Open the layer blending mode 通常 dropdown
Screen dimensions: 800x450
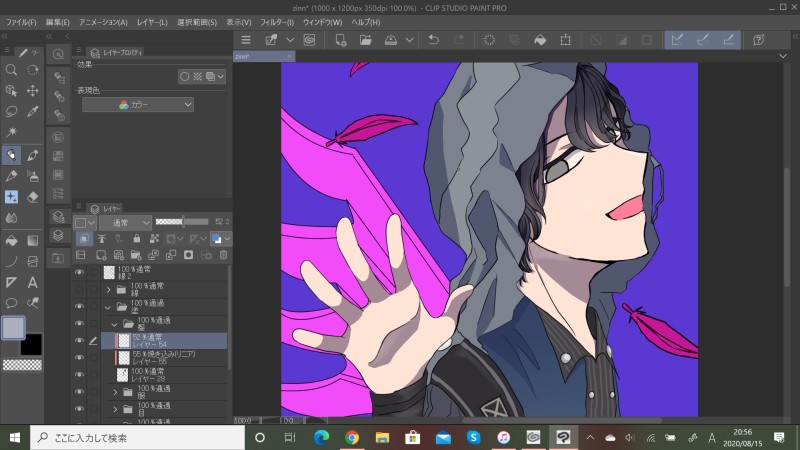point(125,222)
